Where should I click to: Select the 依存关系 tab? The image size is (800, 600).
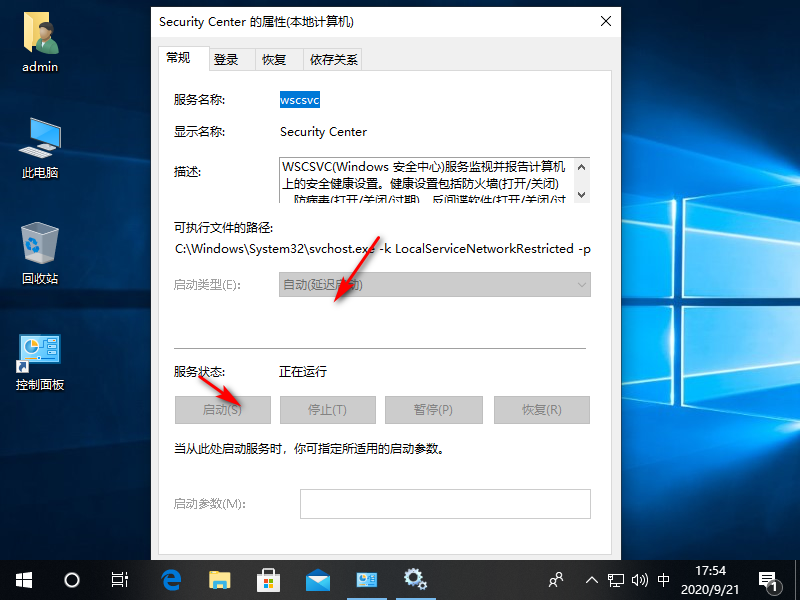coord(333,60)
